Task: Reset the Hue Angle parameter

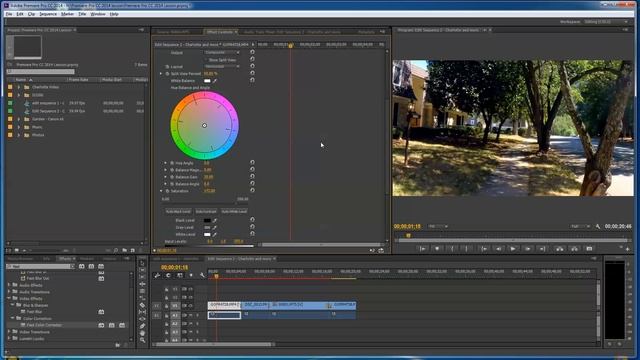Action: tap(252, 162)
